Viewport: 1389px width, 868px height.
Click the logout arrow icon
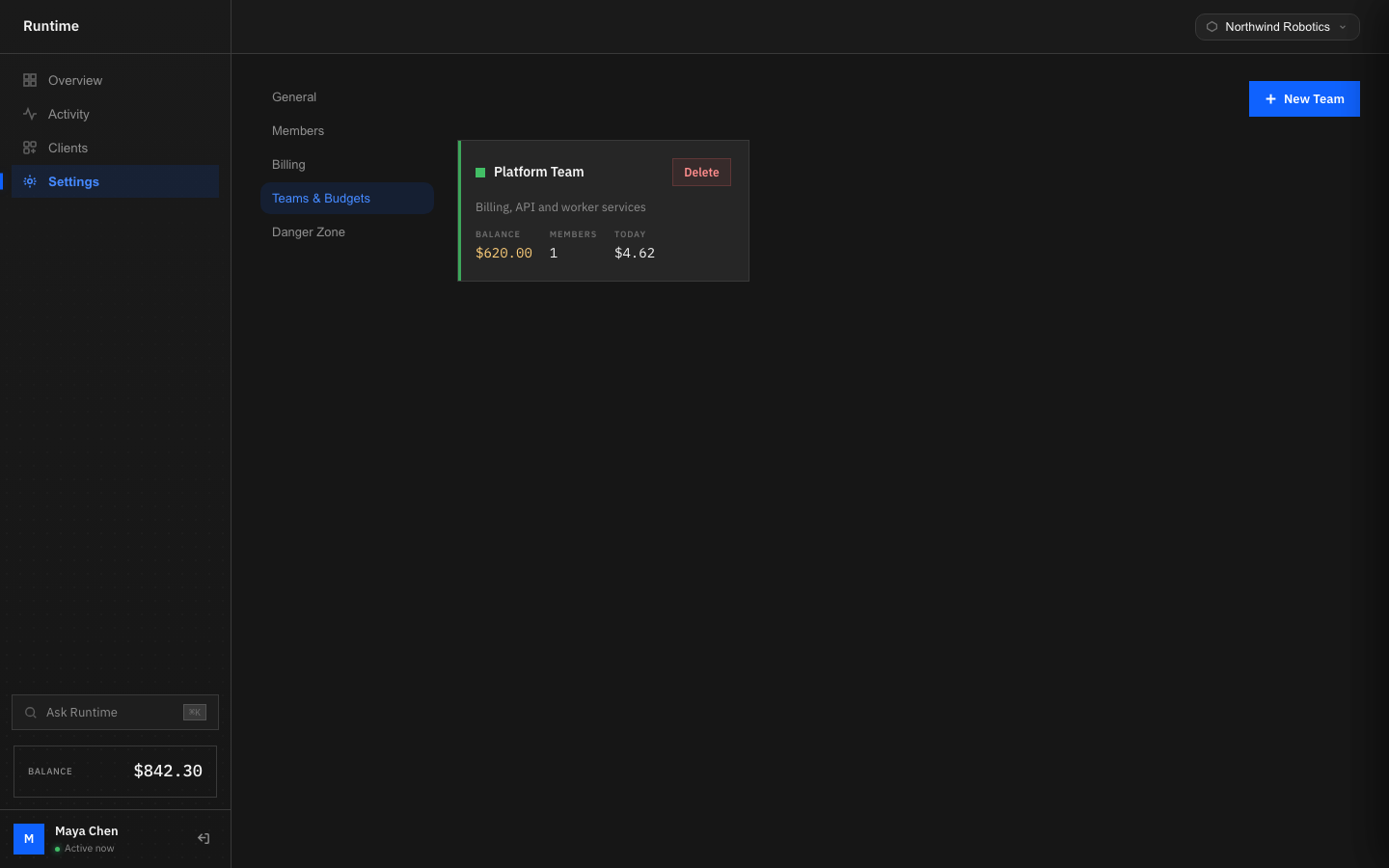click(x=204, y=838)
